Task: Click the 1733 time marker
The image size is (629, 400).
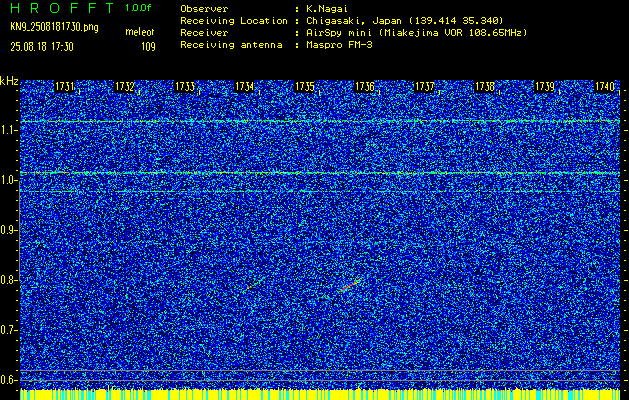Action: (x=185, y=87)
